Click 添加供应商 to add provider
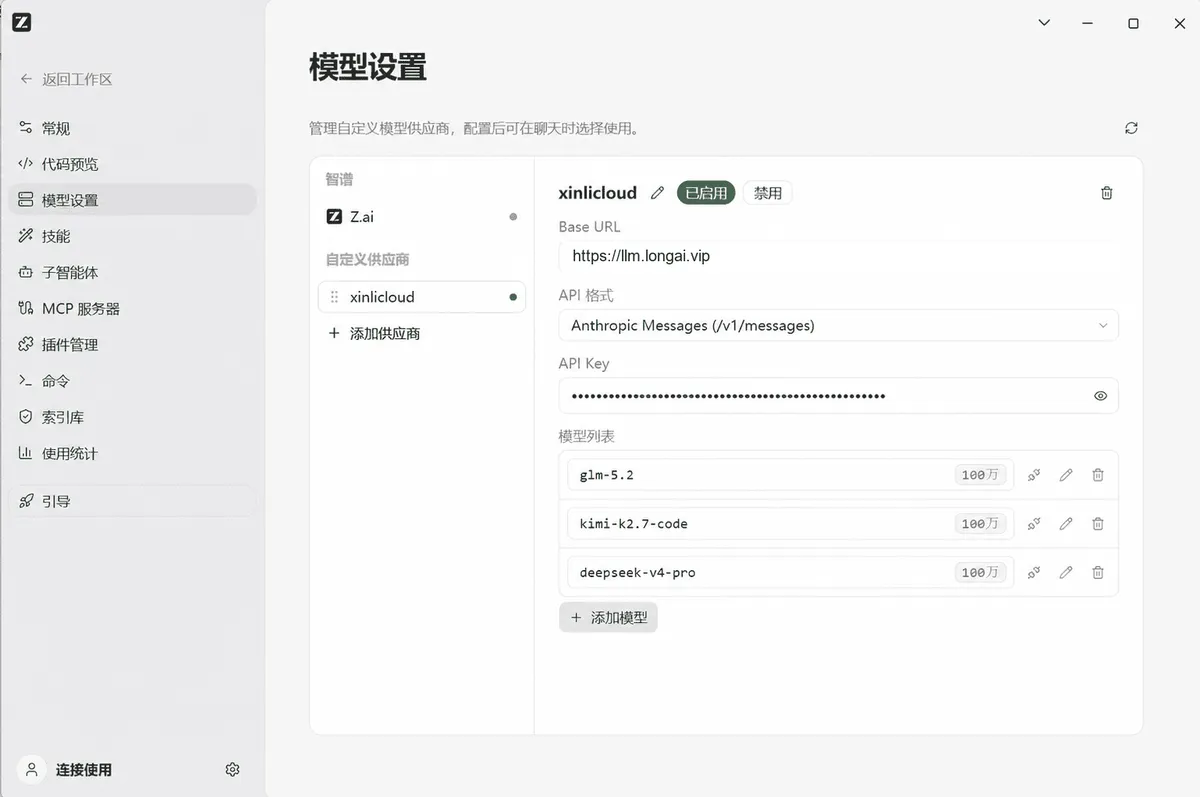 pyautogui.click(x=374, y=333)
